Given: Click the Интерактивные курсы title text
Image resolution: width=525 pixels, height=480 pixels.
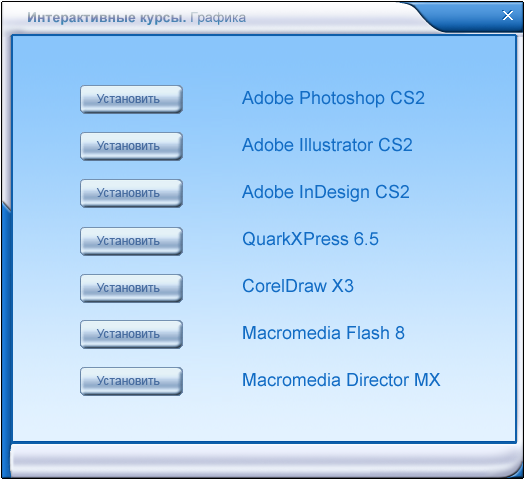Looking at the screenshot, I should pos(106,18).
